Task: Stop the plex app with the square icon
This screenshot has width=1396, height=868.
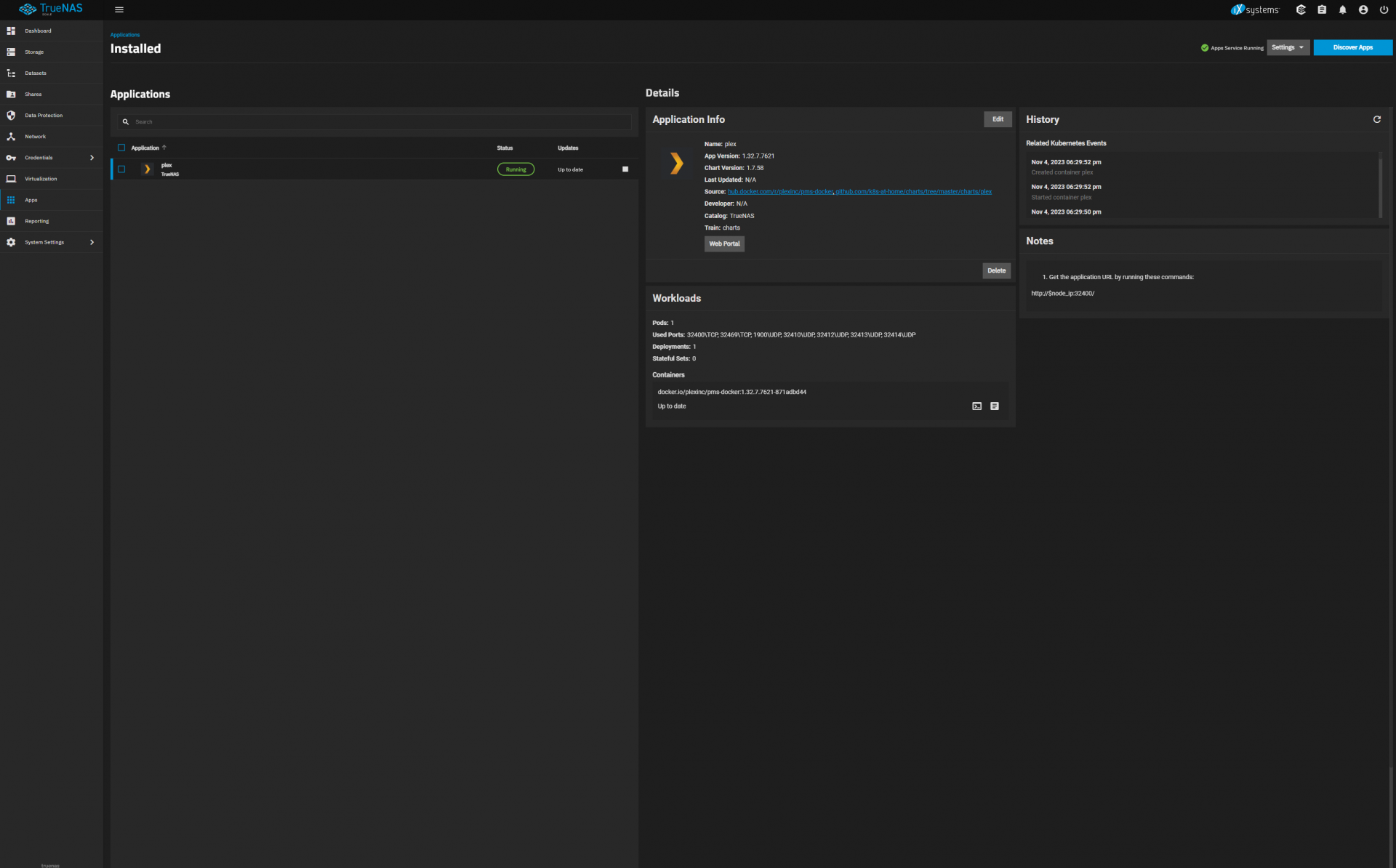Action: click(625, 169)
